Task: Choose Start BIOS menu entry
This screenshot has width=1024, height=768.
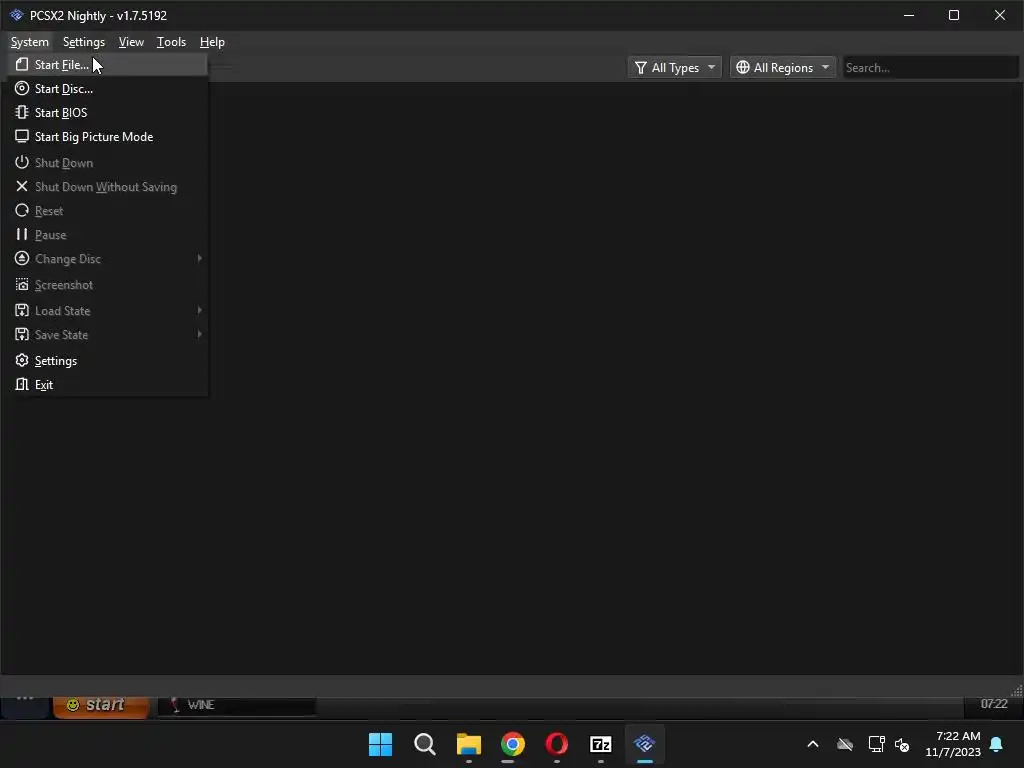Action: (x=108, y=112)
